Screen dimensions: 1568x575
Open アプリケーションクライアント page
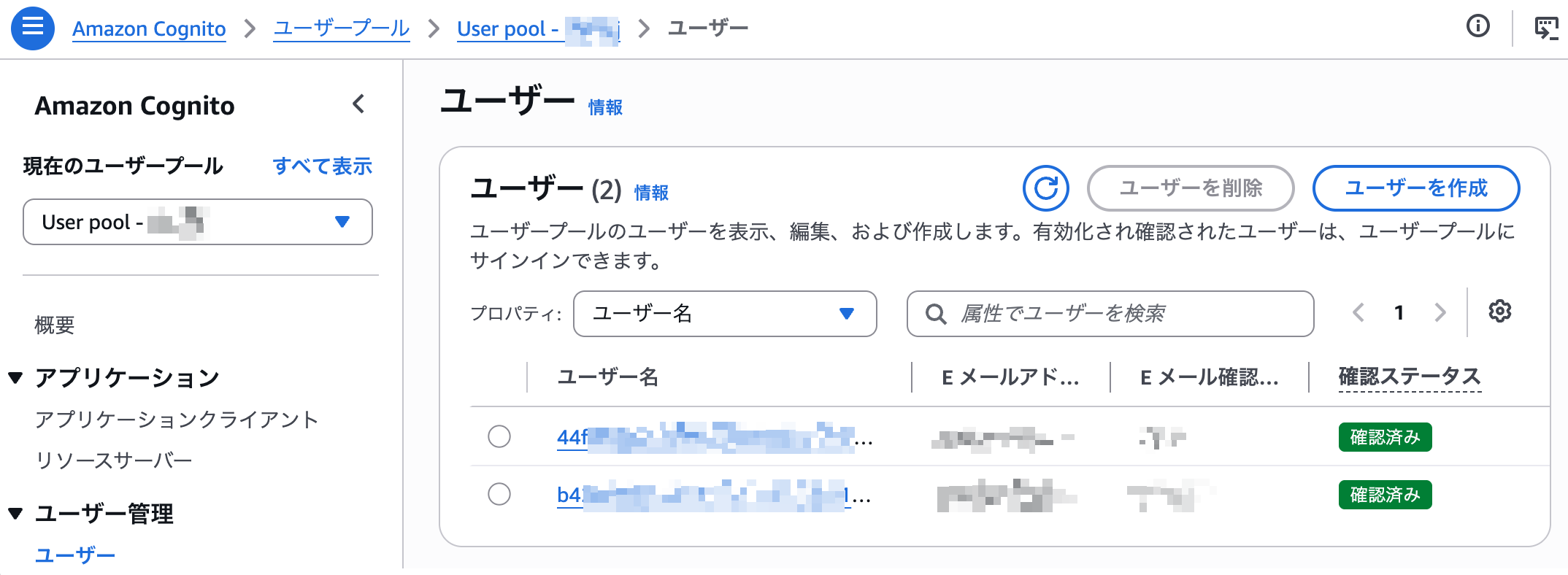(177, 420)
